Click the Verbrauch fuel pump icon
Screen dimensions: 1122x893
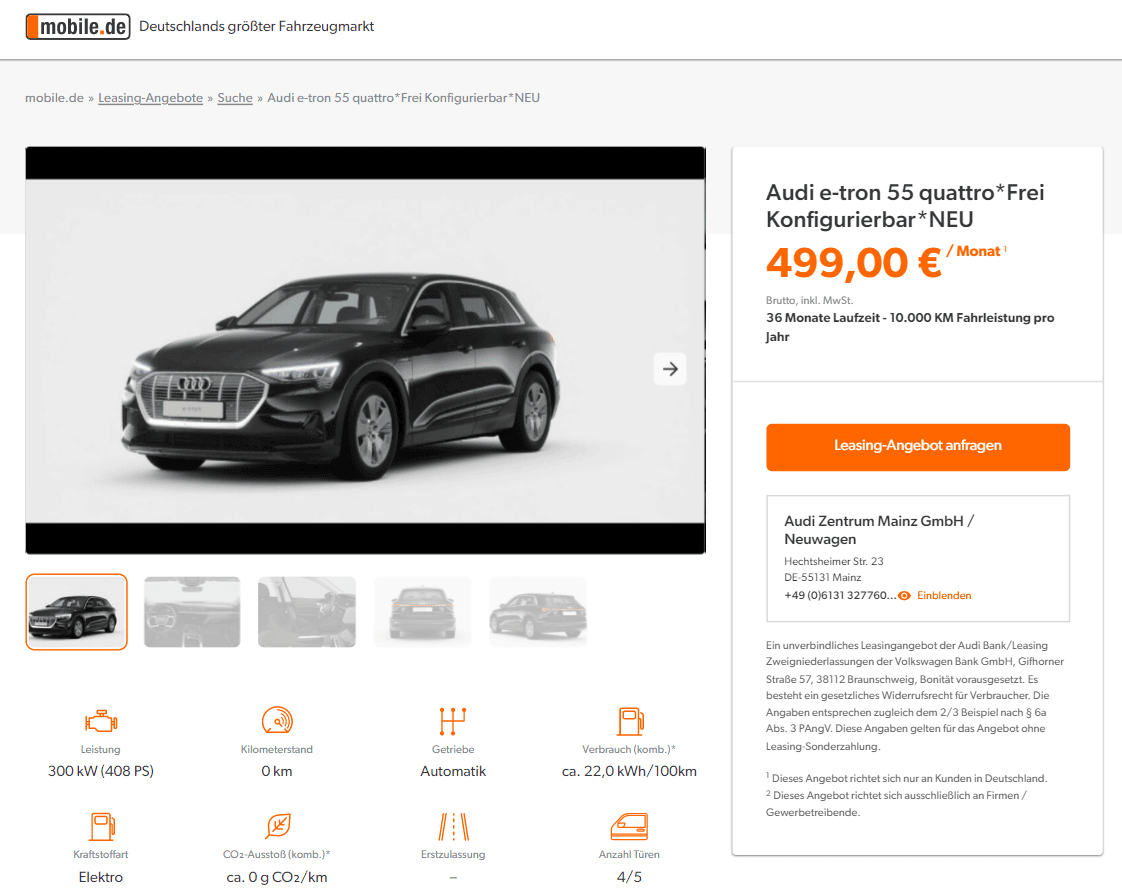click(x=630, y=721)
